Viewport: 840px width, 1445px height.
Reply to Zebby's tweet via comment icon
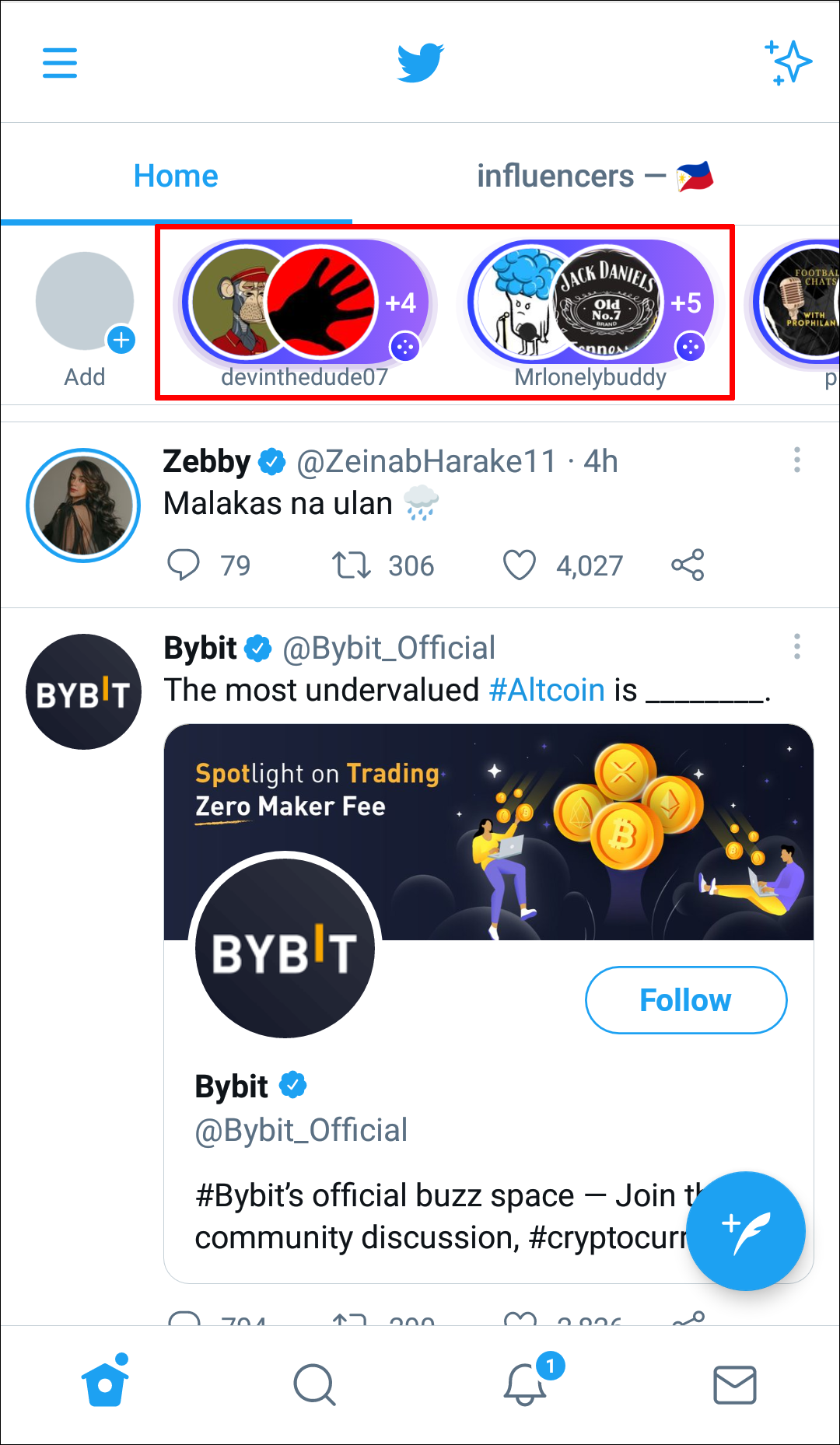click(184, 565)
